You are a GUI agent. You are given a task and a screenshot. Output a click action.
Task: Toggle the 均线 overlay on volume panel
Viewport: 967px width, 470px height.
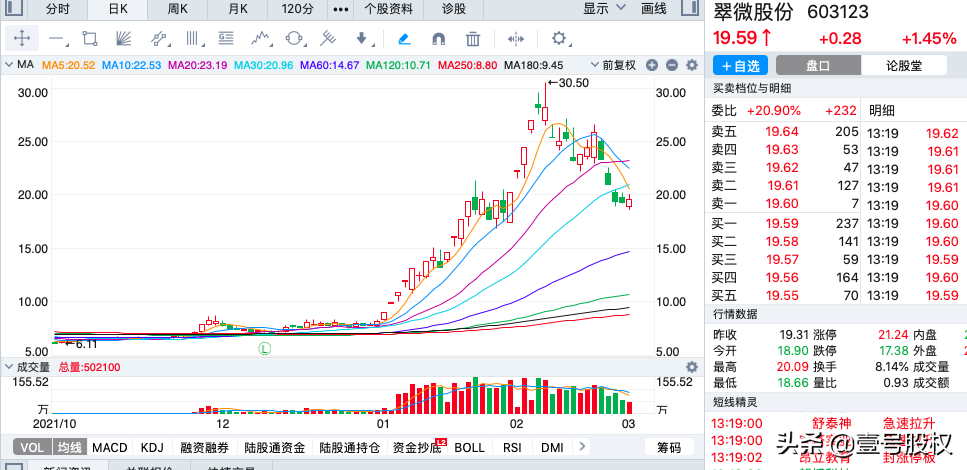click(x=67, y=448)
